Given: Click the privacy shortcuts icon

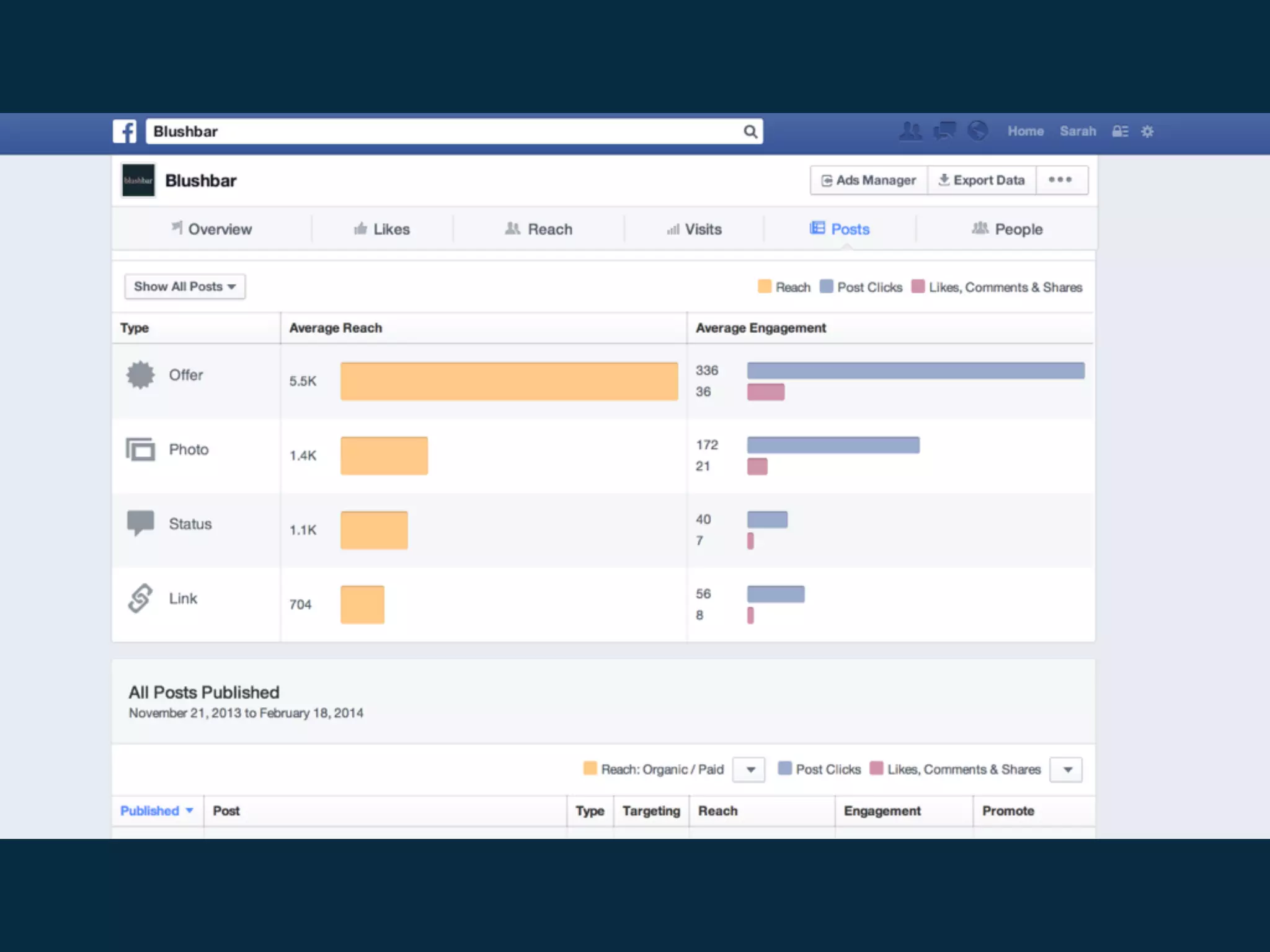Looking at the screenshot, I should [1120, 131].
